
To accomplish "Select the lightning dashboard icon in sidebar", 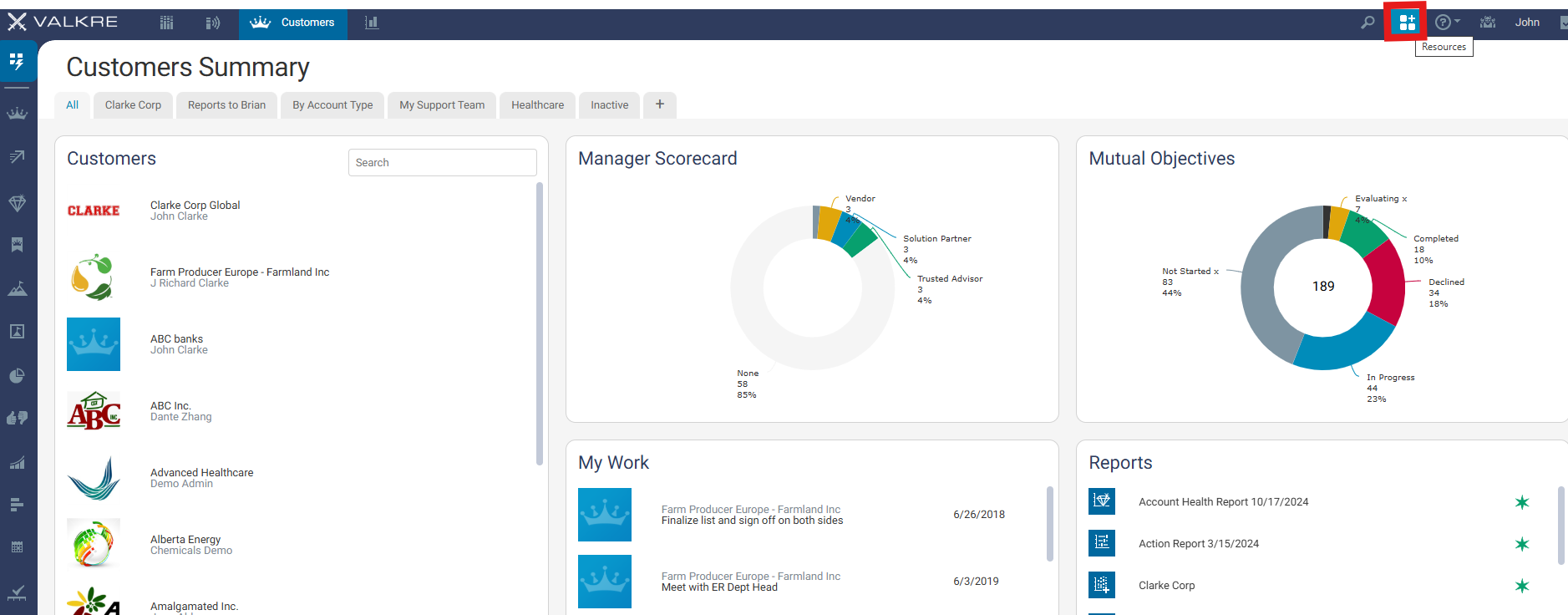I will 17,61.
